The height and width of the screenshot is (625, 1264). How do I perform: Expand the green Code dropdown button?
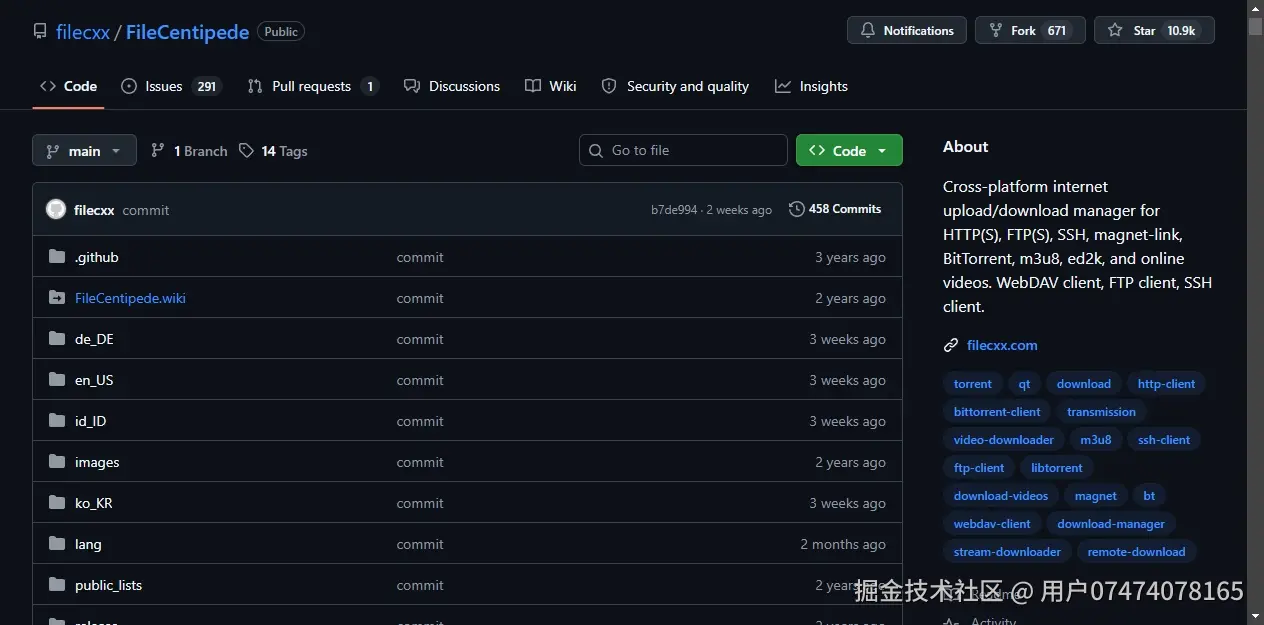tap(849, 150)
